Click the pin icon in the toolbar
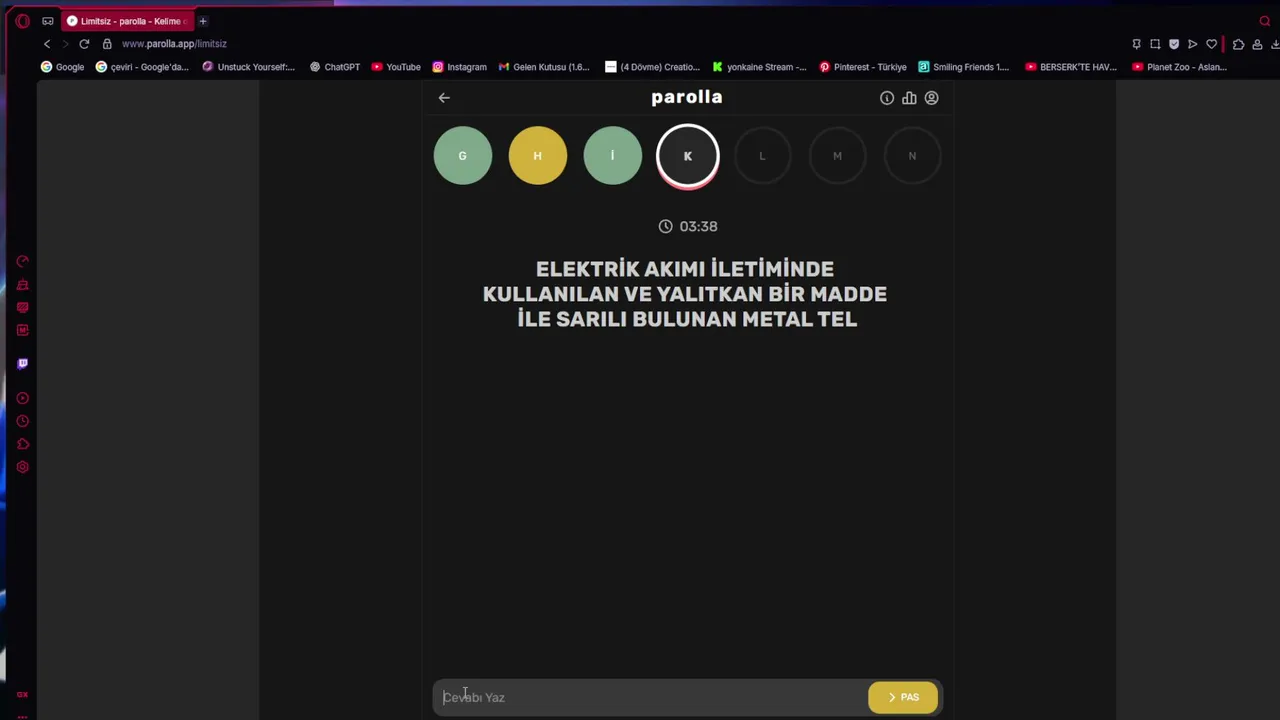Screen dimensions: 1280x720 [1136, 44]
